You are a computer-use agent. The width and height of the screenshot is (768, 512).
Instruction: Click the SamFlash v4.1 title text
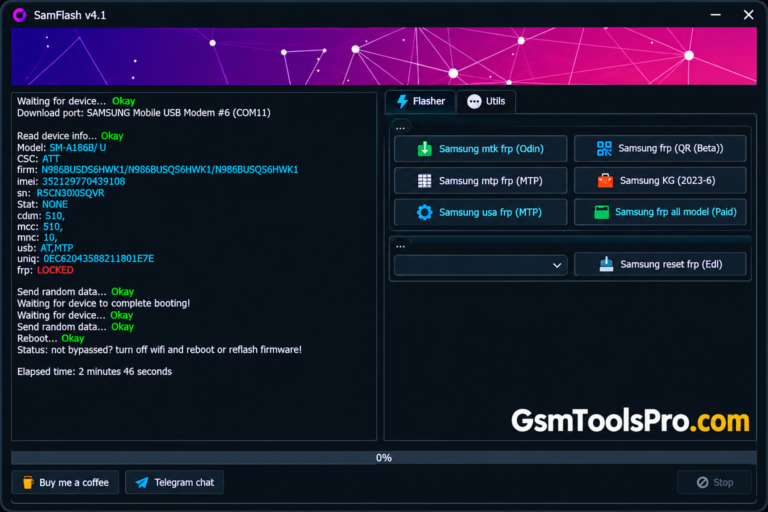(70, 15)
